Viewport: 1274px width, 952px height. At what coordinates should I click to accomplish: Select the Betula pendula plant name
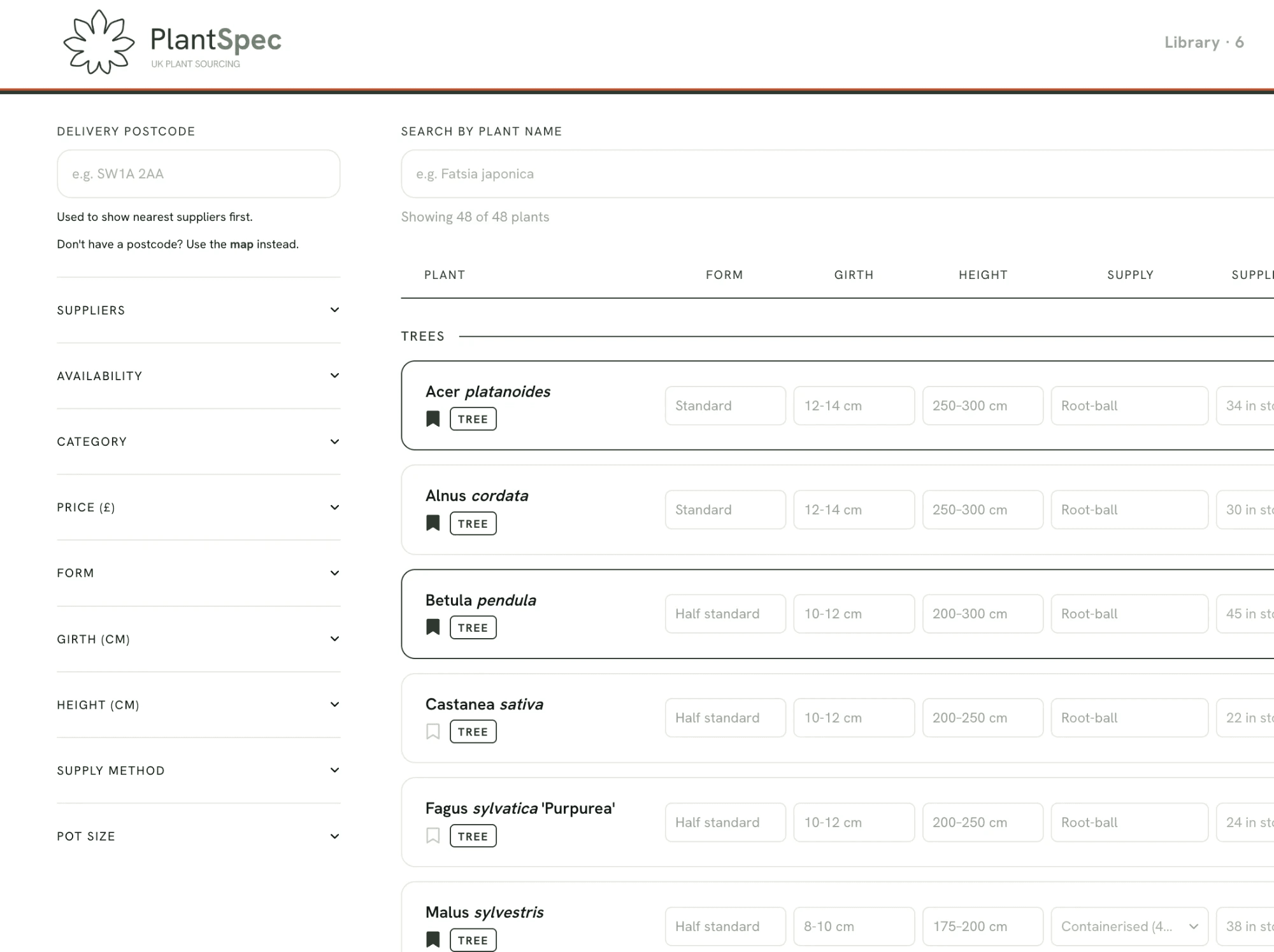click(481, 600)
